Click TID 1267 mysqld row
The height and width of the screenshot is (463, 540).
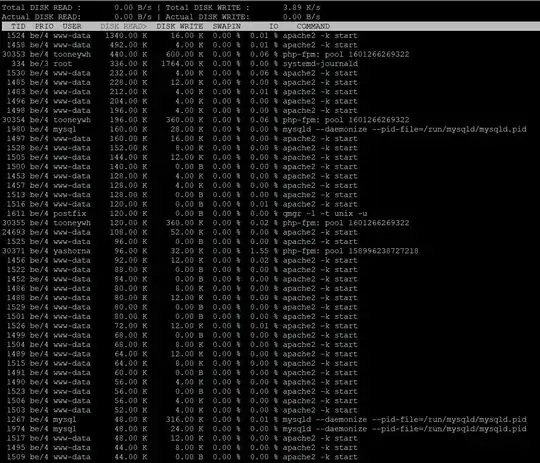point(16,419)
